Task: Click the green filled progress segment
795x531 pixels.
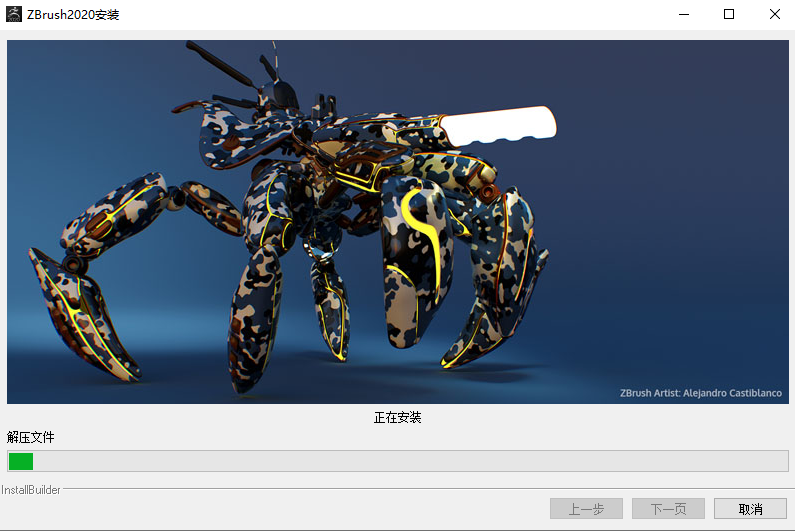Action: point(21,461)
